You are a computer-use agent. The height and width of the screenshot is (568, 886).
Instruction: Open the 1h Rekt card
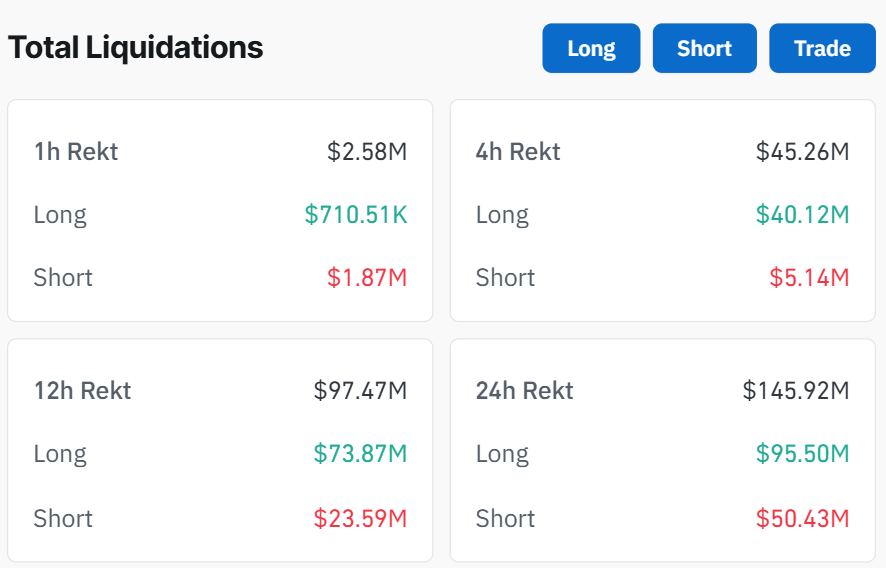click(x=220, y=210)
